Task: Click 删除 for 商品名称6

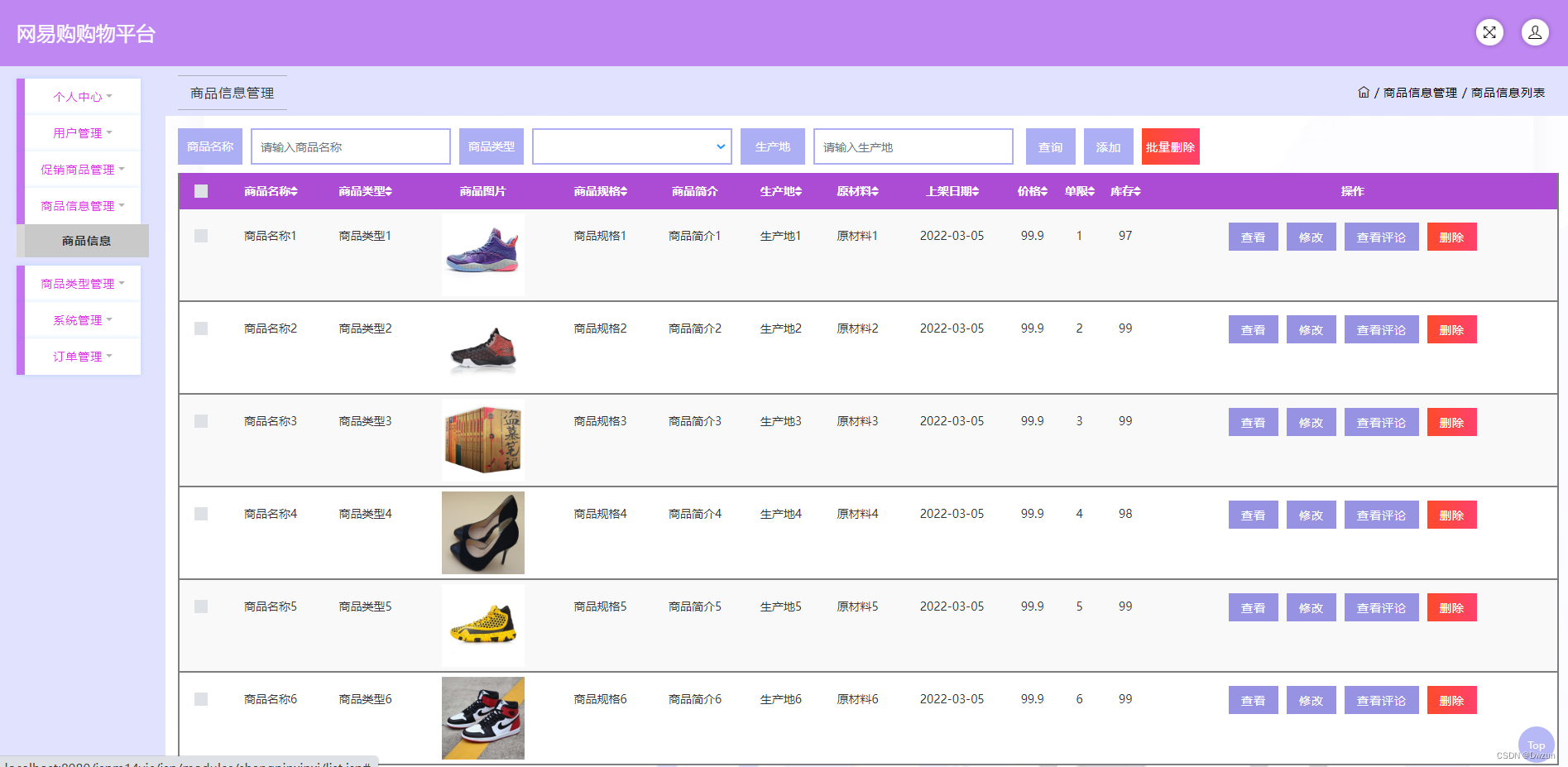Action: tap(1452, 700)
